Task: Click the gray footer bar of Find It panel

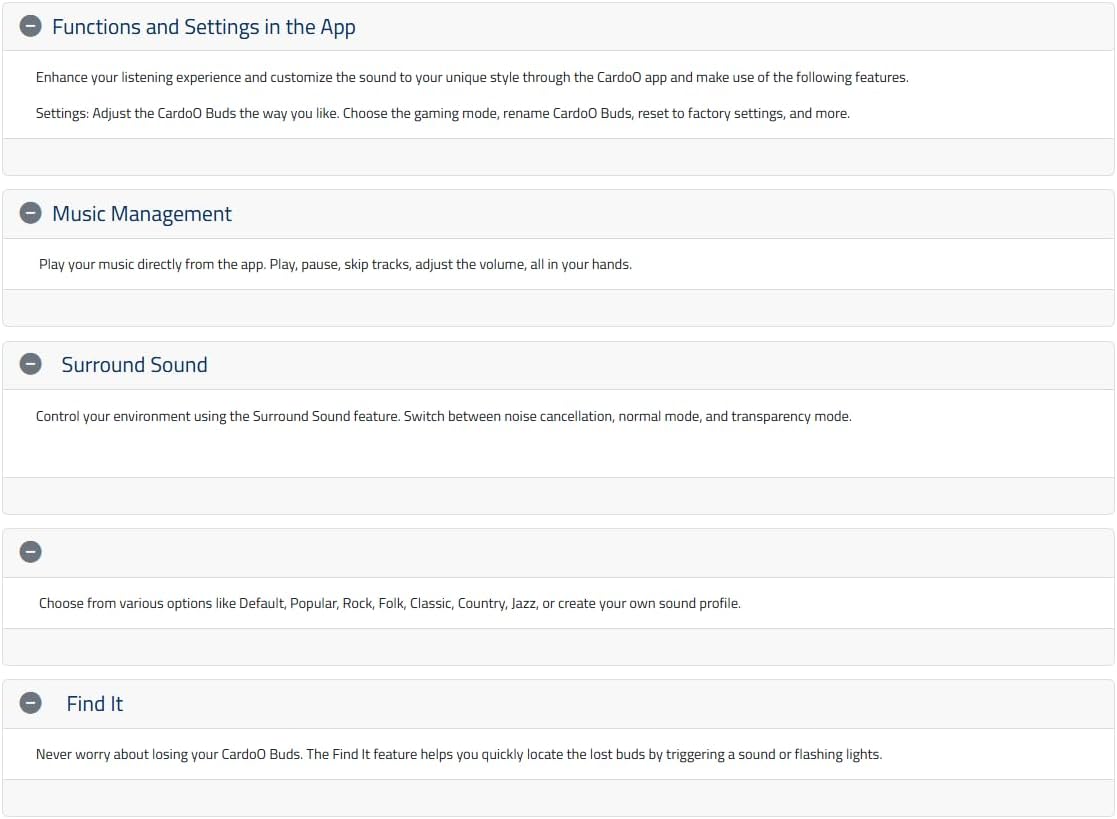Action: pyautogui.click(x=558, y=797)
